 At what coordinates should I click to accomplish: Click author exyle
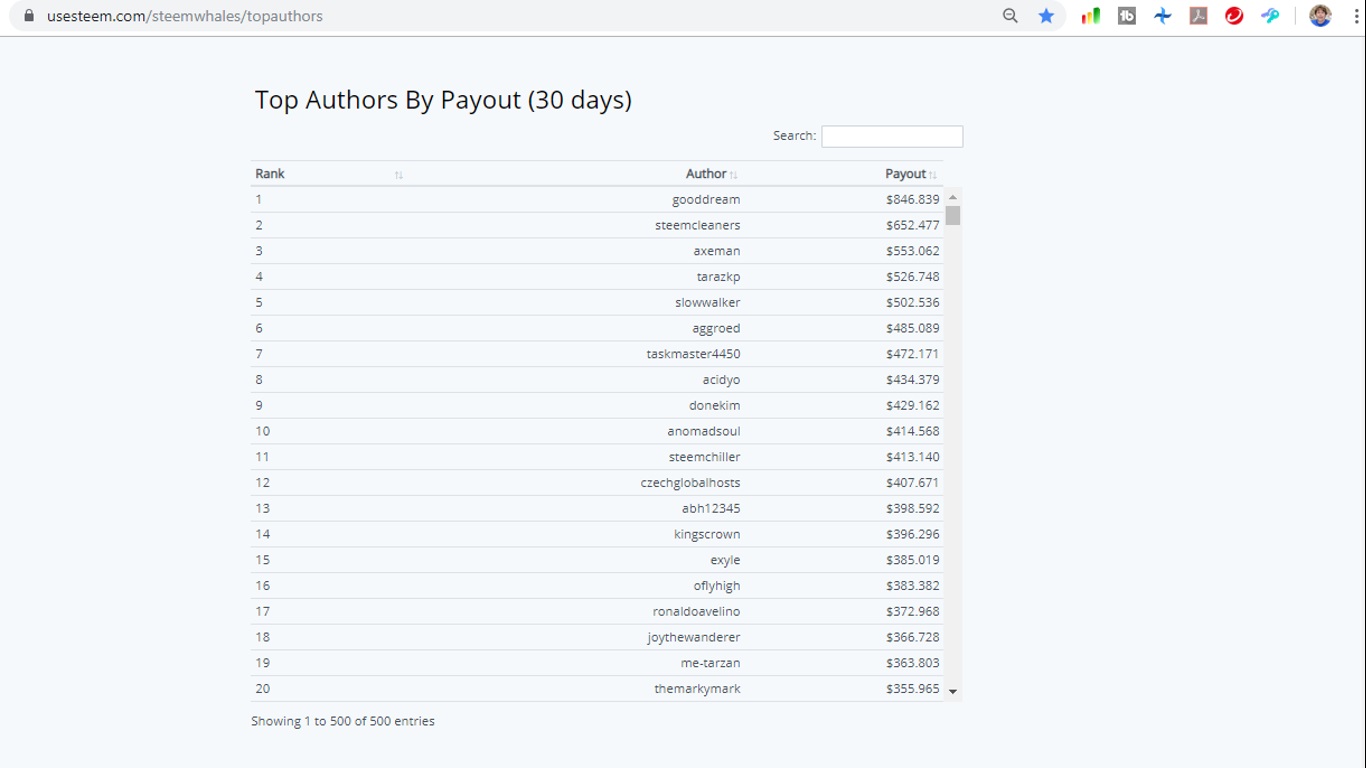(725, 560)
